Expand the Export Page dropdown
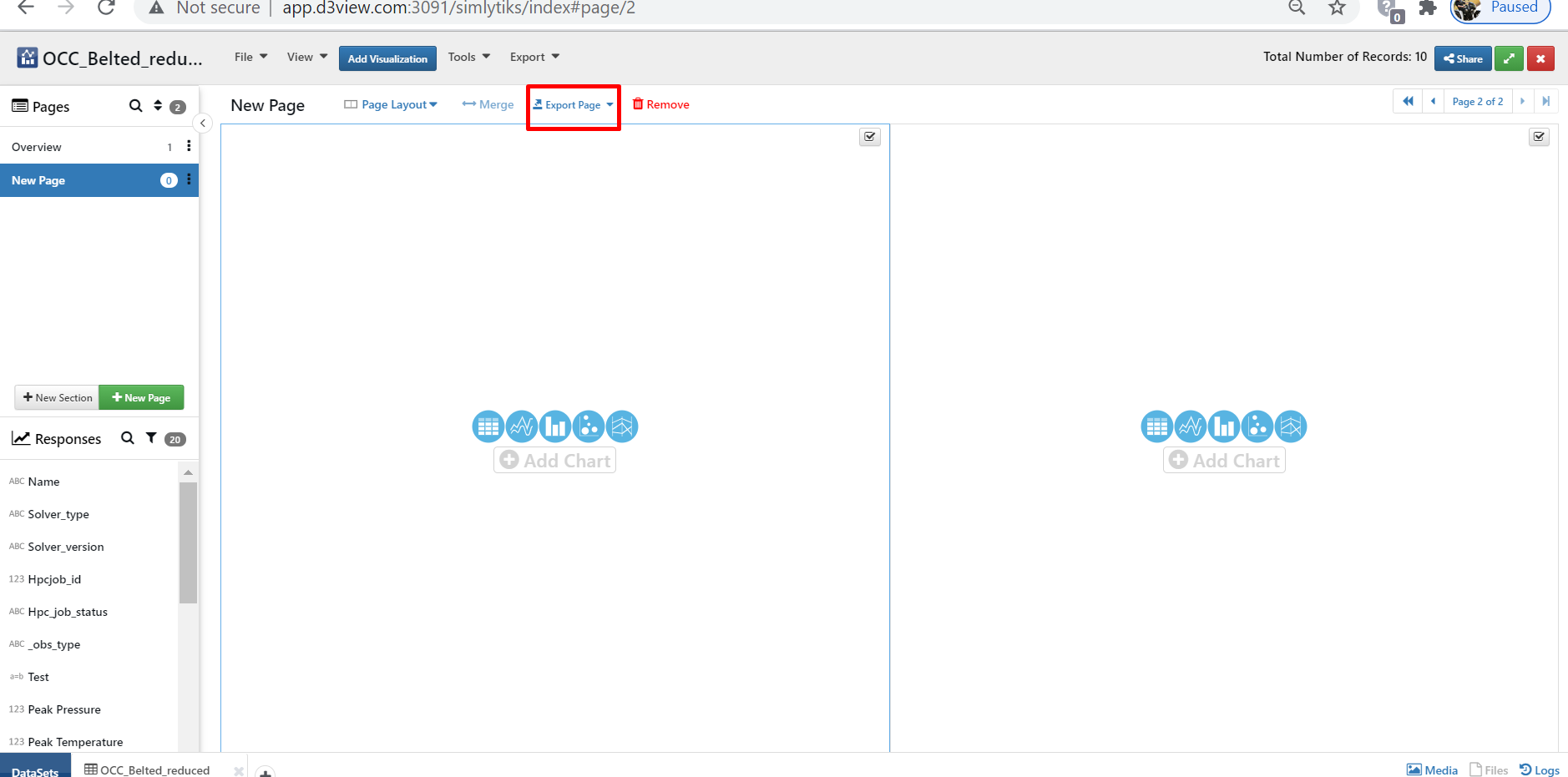This screenshot has width=1568, height=777. tap(573, 105)
